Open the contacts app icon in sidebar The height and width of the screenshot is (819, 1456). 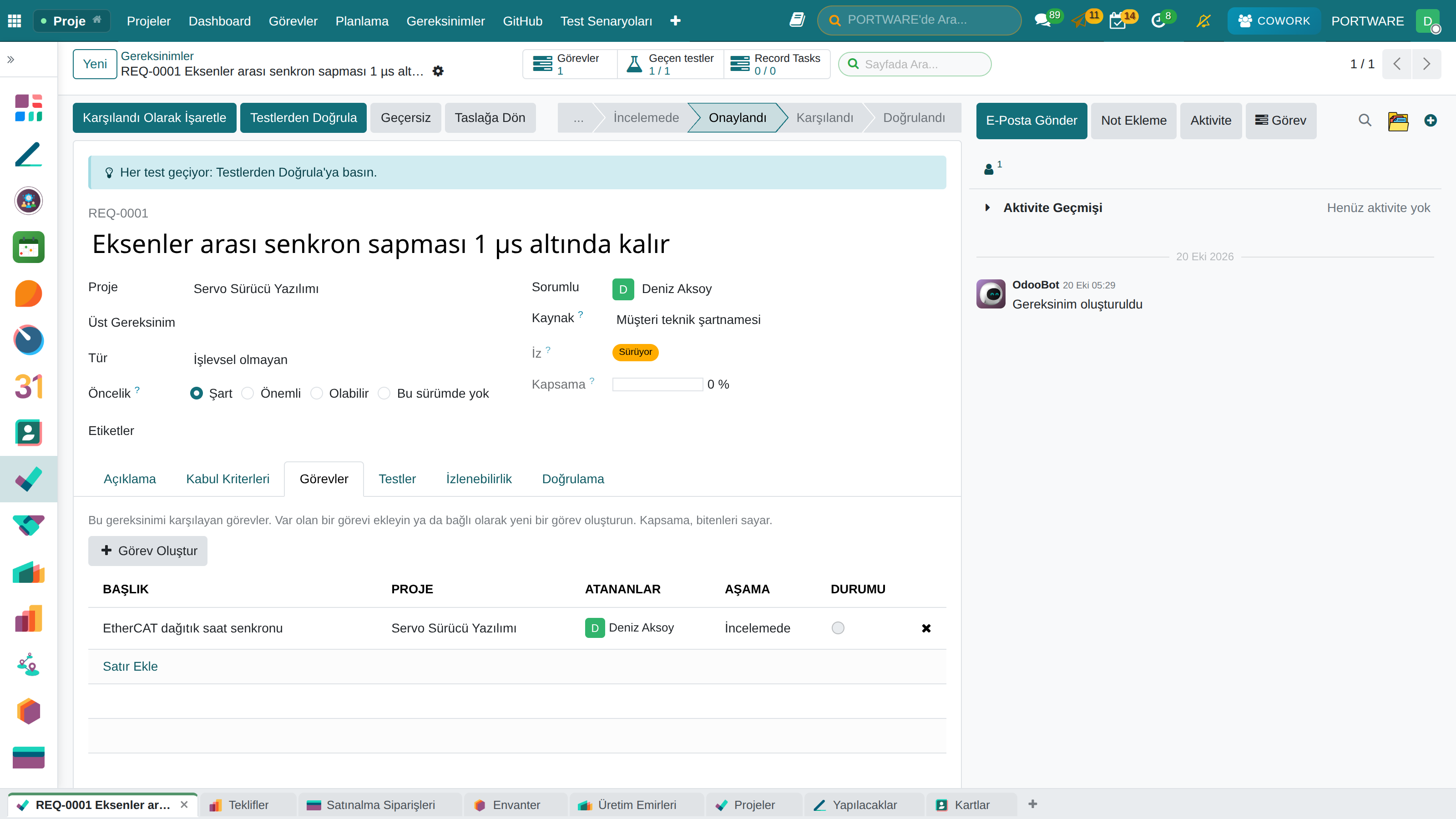coord(28,433)
